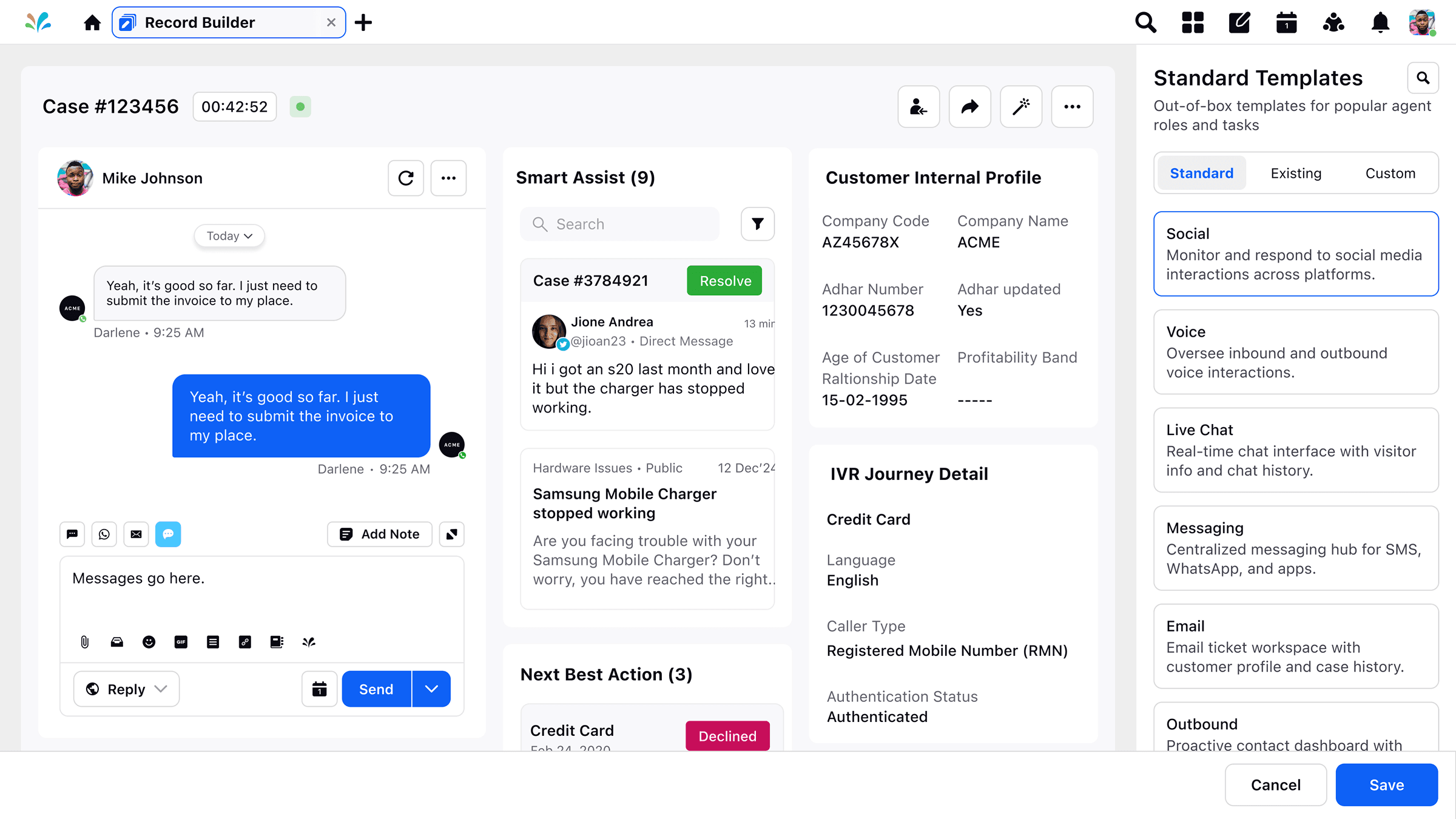Click the Resolve button on Case #3784921
This screenshot has width=1456, height=819.
click(725, 281)
